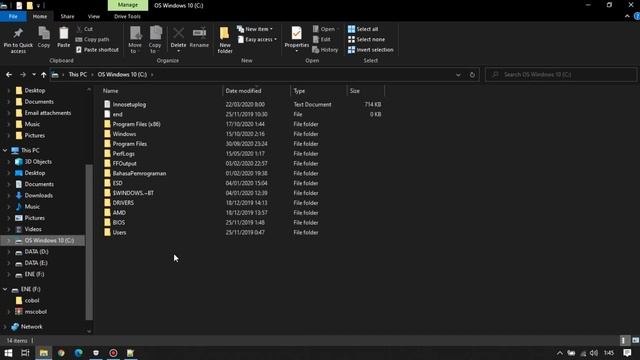Switch to details view in status bar
640x360 pixels.
[x=623, y=340]
